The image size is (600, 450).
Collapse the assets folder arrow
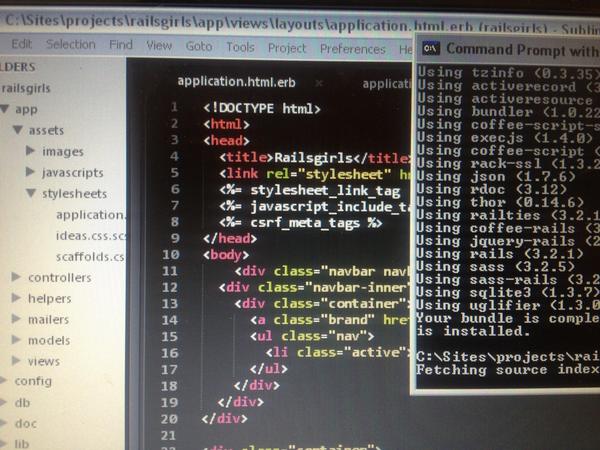(x=18, y=130)
